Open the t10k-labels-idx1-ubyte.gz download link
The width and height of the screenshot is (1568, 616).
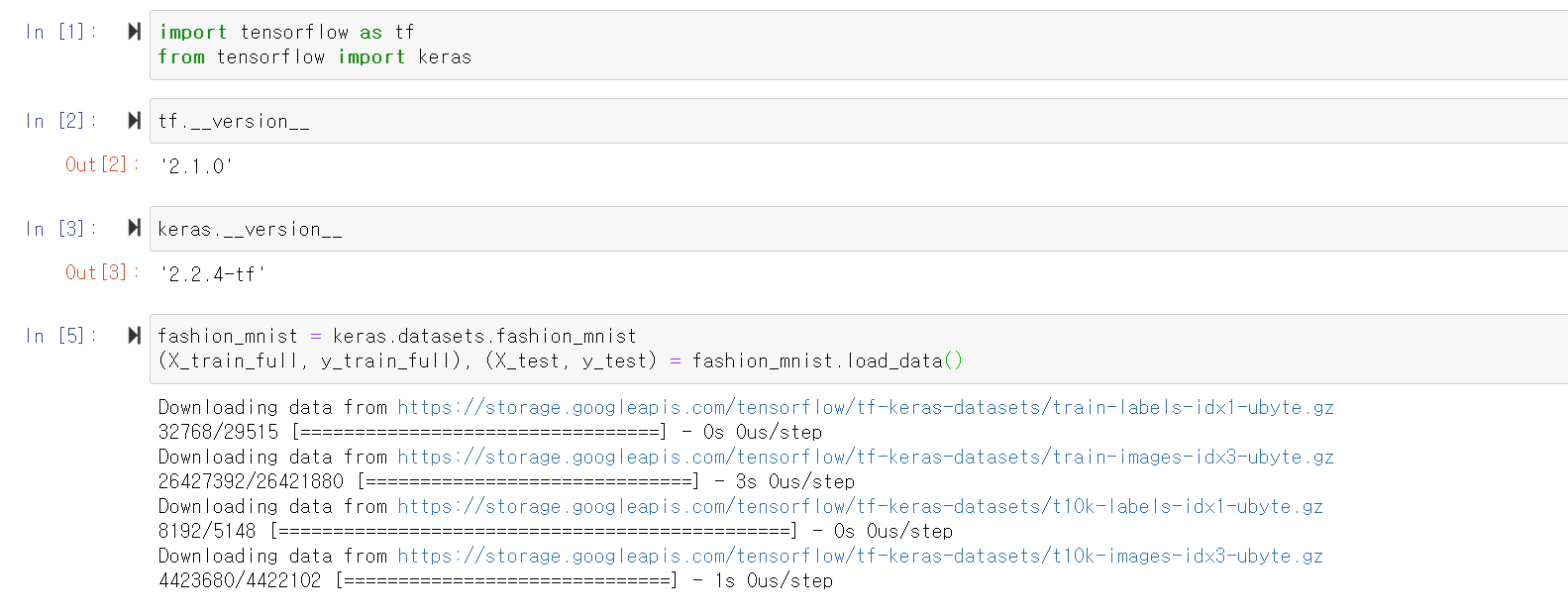(860, 506)
